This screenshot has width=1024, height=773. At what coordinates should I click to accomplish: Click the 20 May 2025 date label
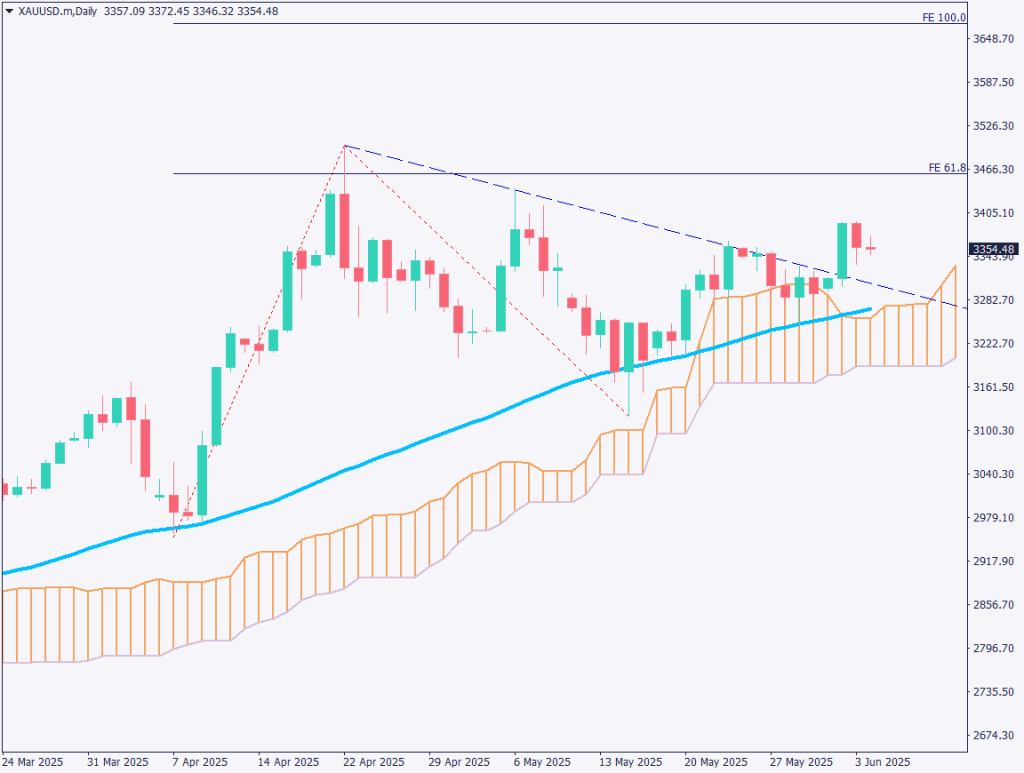point(715,761)
